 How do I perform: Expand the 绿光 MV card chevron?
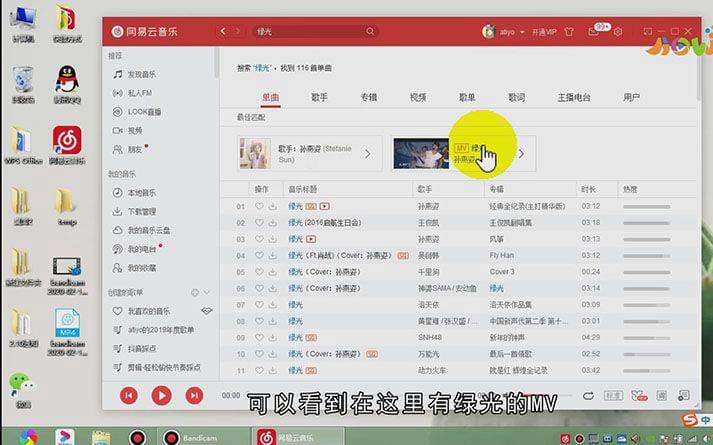point(522,154)
